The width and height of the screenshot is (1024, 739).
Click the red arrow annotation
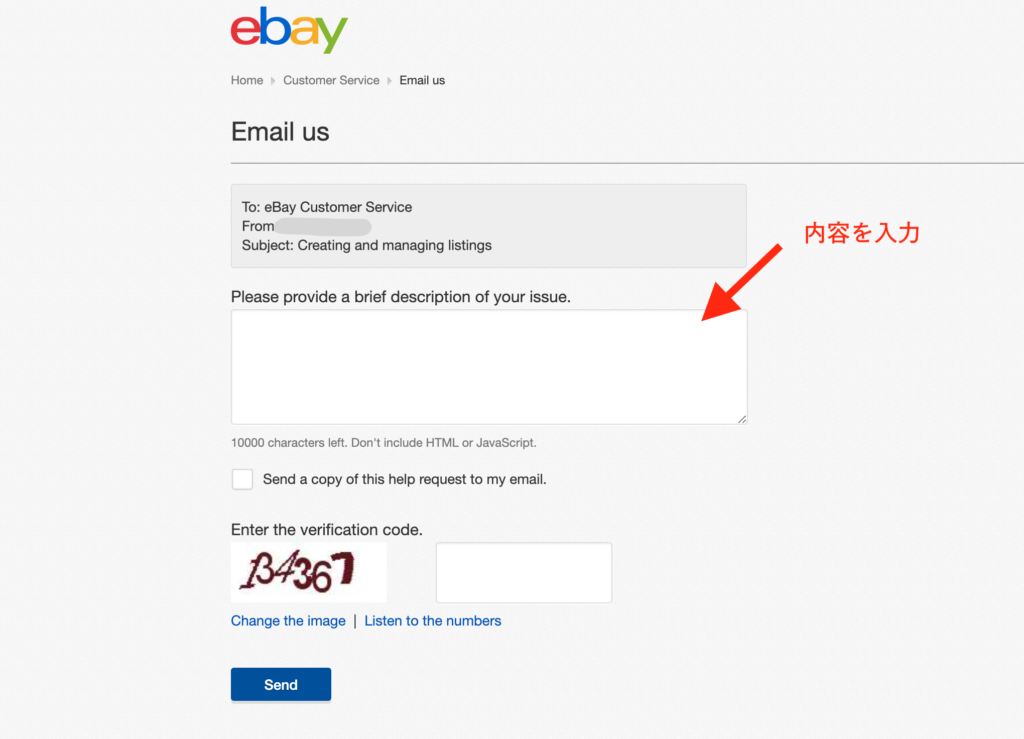pos(742,282)
